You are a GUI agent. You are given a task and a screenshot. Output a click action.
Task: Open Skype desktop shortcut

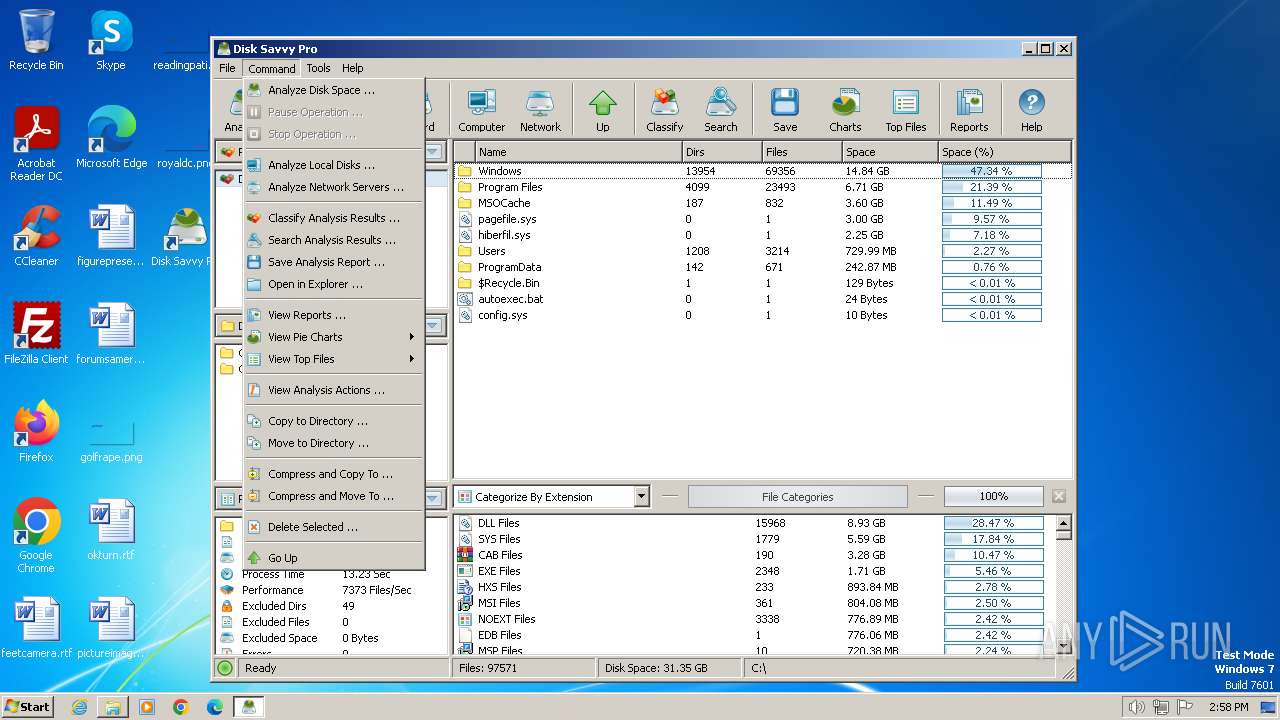tap(110, 40)
